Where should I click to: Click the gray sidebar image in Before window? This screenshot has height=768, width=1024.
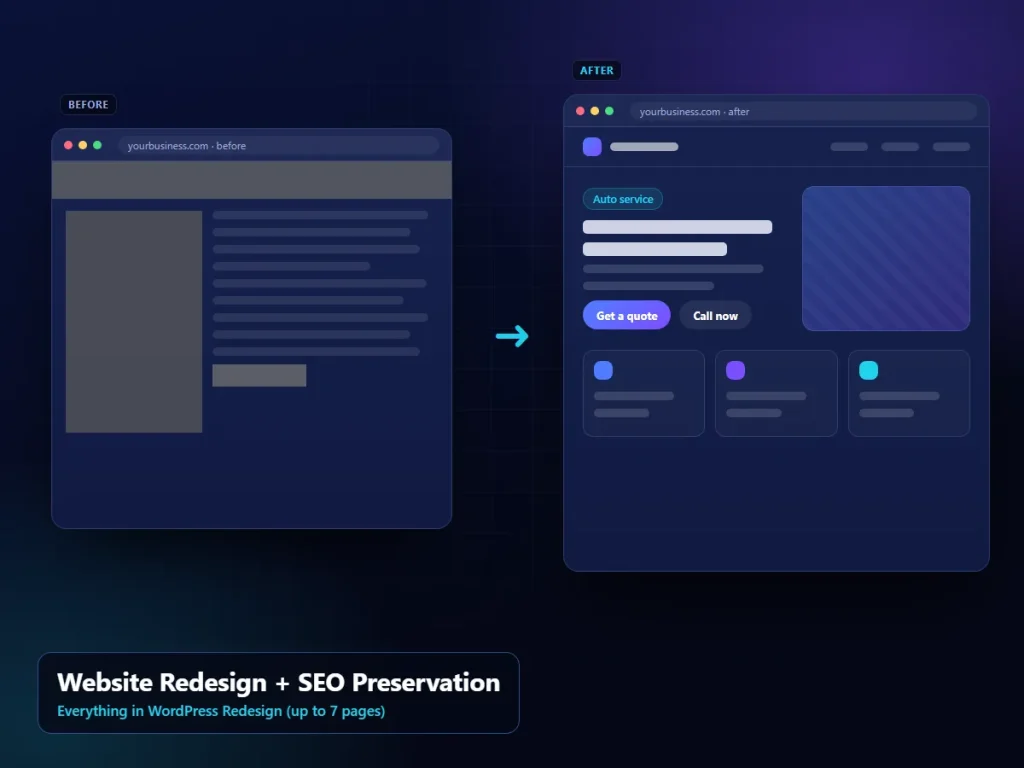(x=134, y=321)
